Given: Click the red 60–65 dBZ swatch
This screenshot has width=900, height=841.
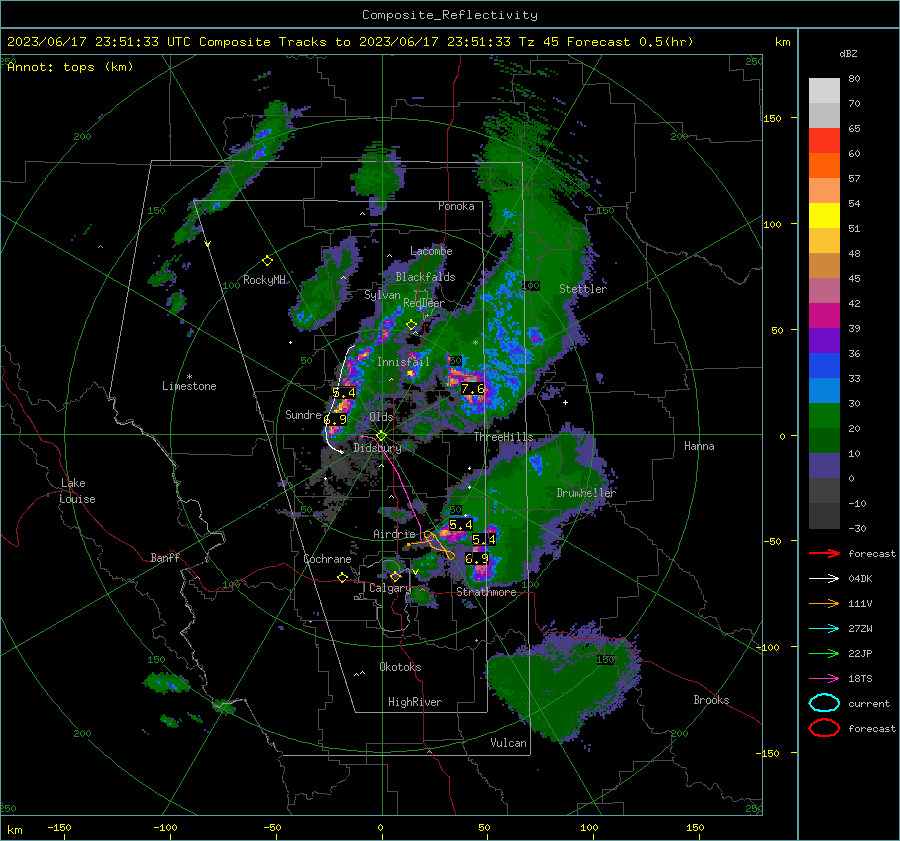Looking at the screenshot, I should 824,141.
